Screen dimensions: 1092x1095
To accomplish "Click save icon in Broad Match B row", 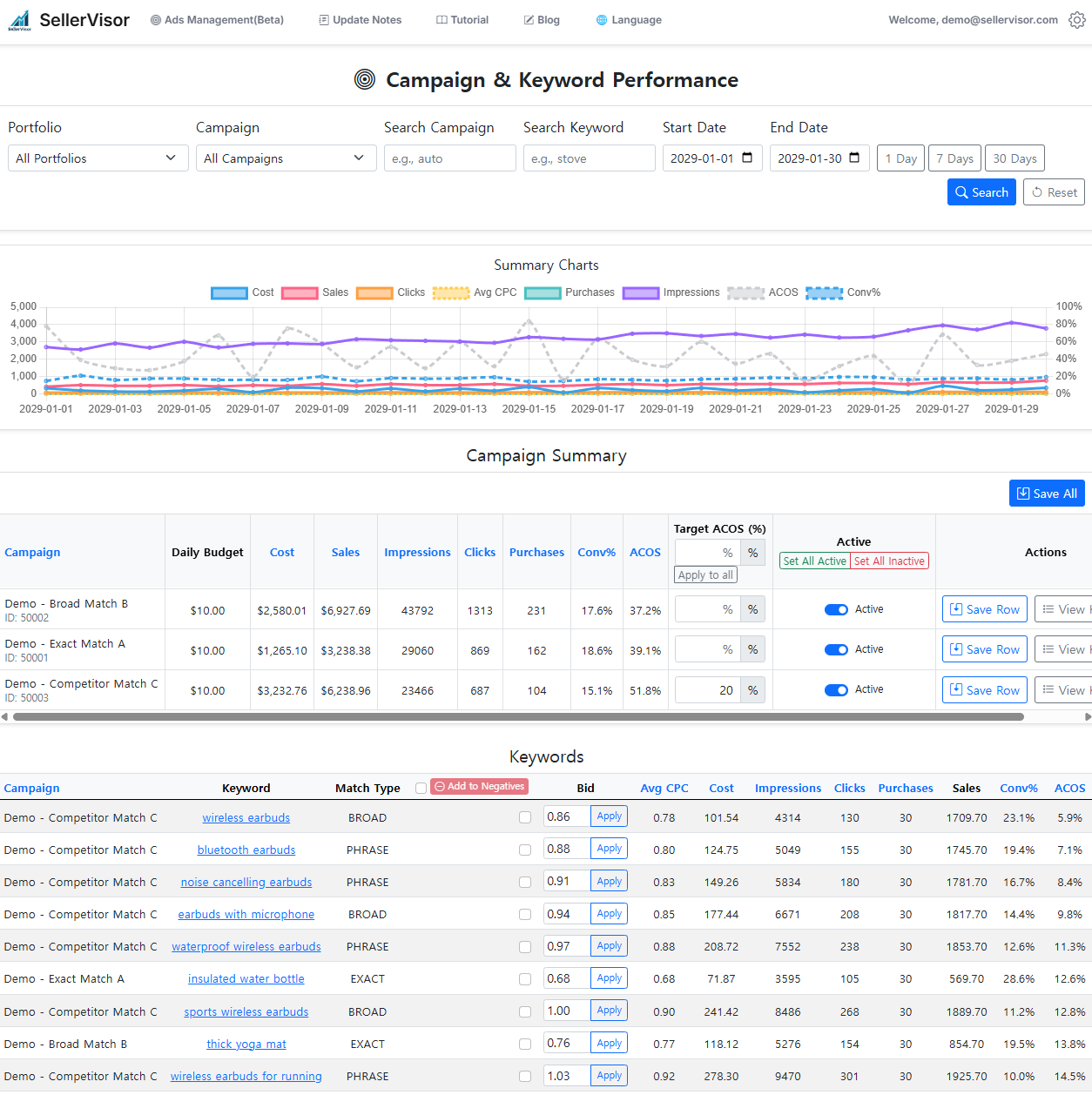I will pos(956,609).
